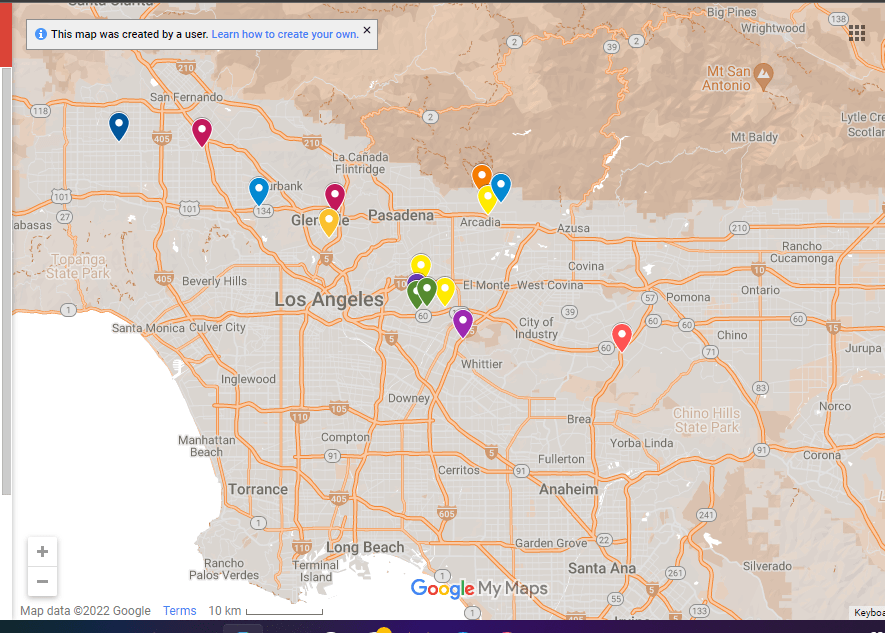Image resolution: width=885 pixels, height=633 pixels.
Task: Open the yellow pin directly above Arcadia
Action: tap(488, 198)
